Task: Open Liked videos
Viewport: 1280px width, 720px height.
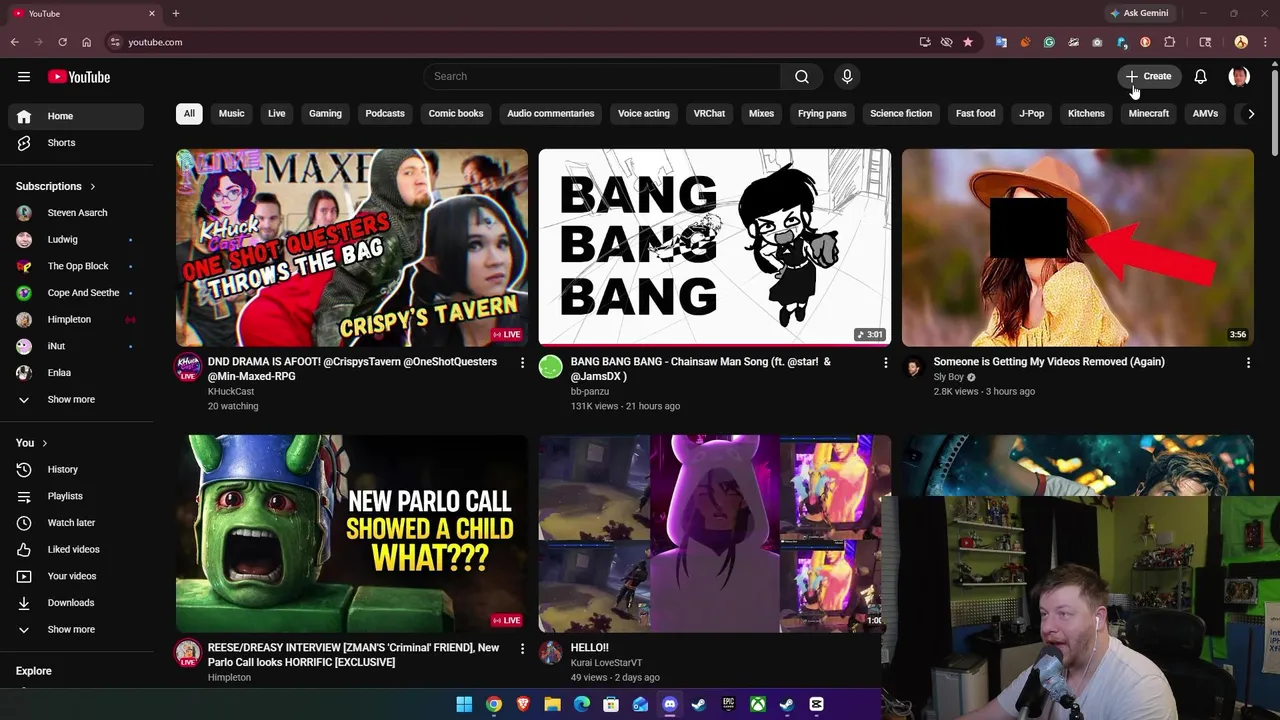Action: click(x=76, y=549)
